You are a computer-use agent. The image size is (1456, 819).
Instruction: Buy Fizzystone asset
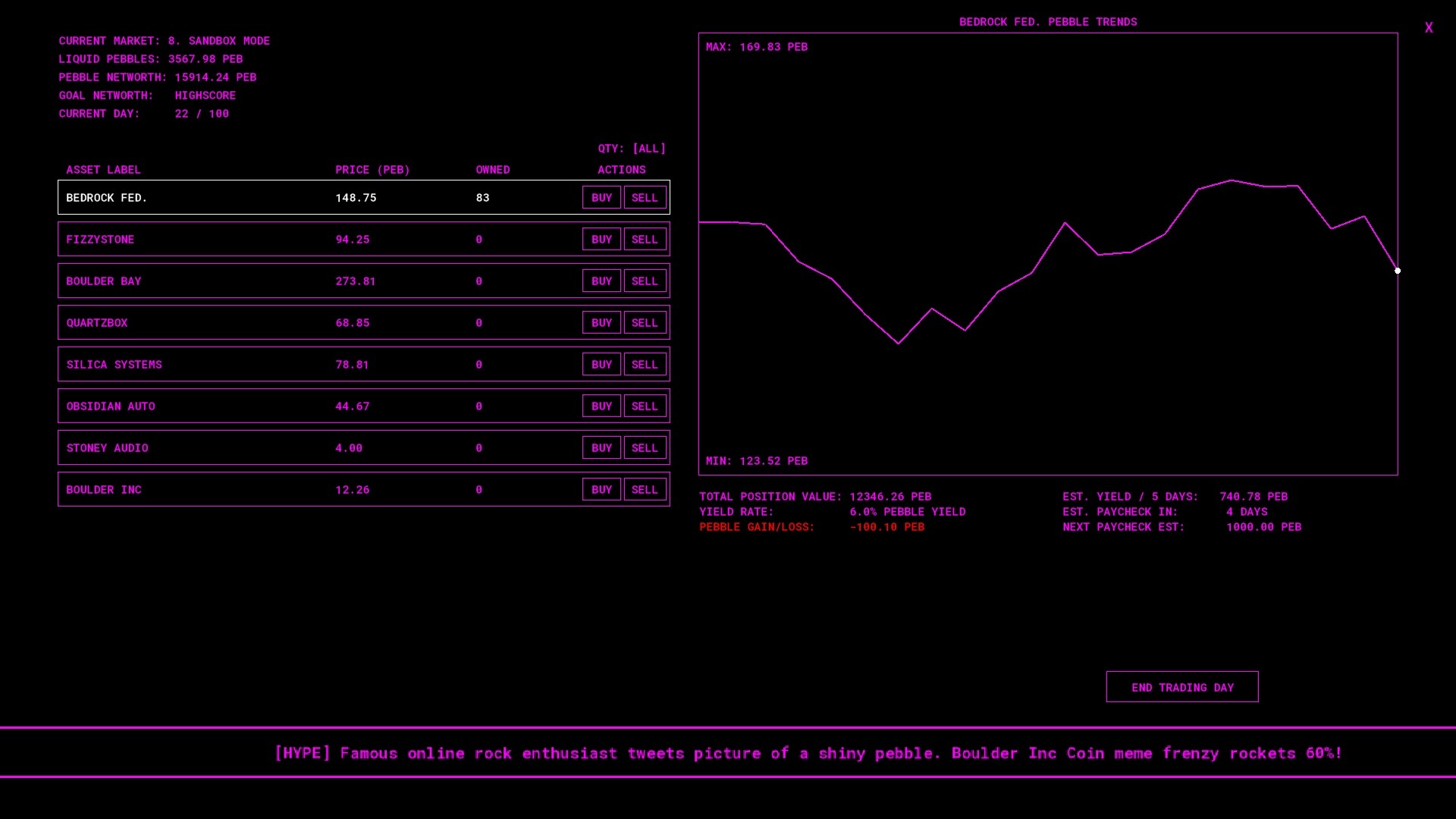[601, 239]
